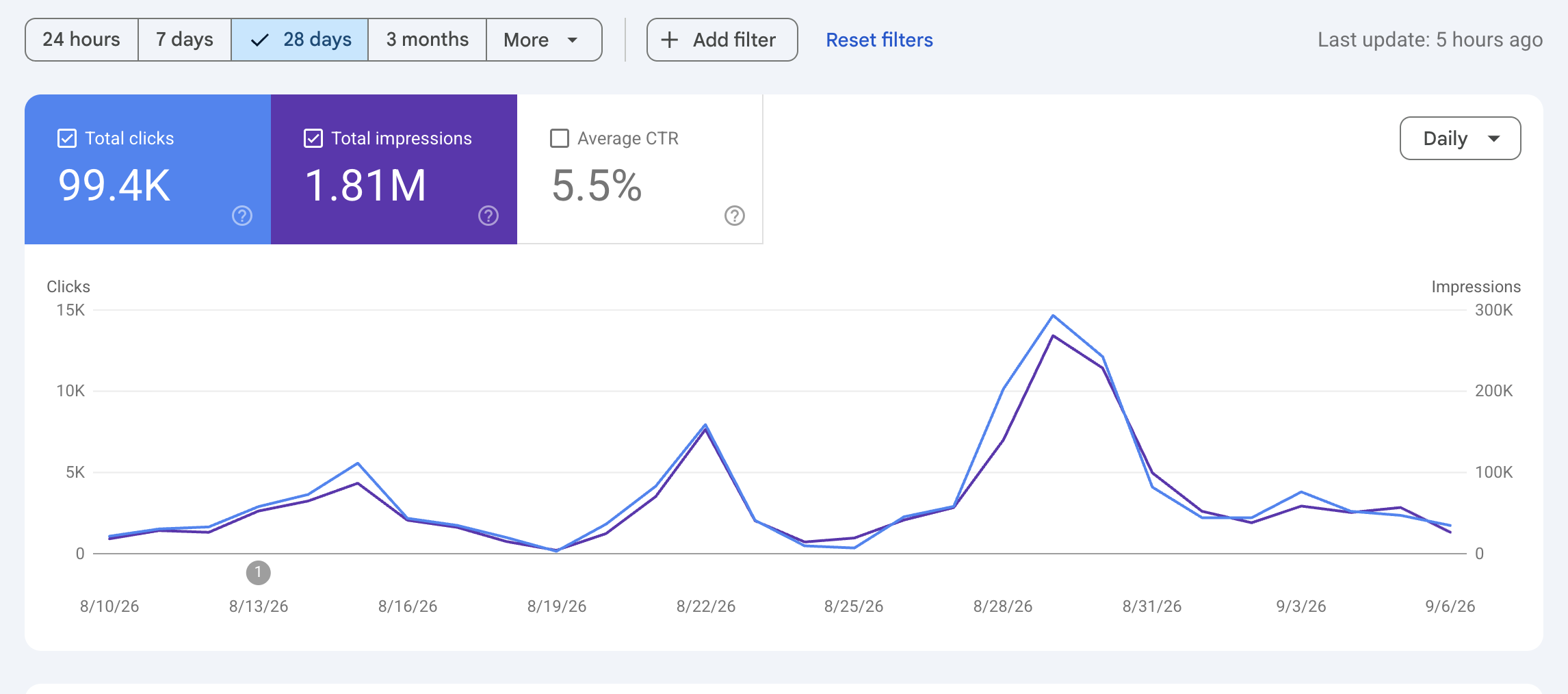Image resolution: width=1568 pixels, height=694 pixels.
Task: Click the Last update: 5 hours ago text
Action: click(x=1430, y=40)
